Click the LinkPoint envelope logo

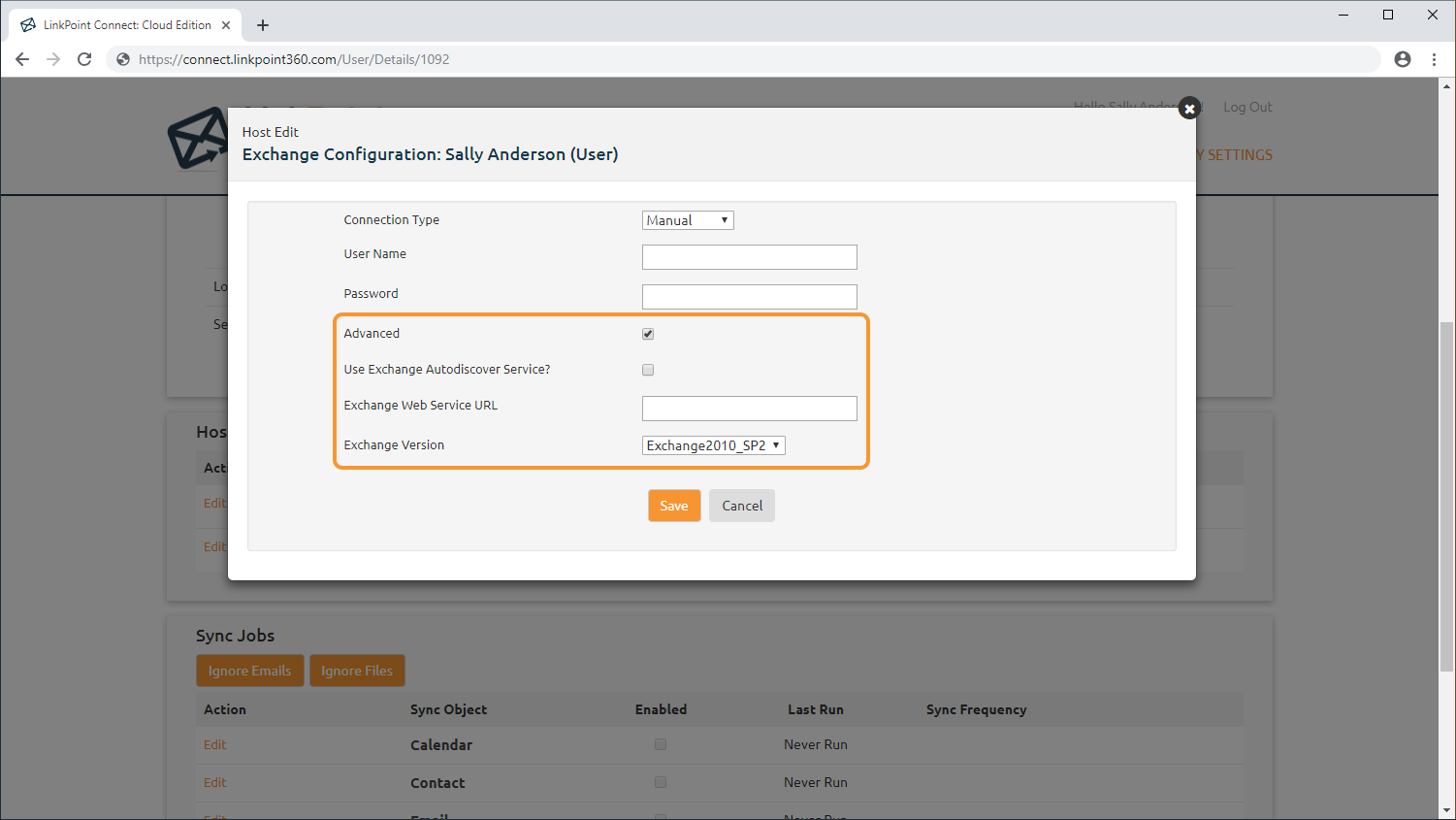199,138
